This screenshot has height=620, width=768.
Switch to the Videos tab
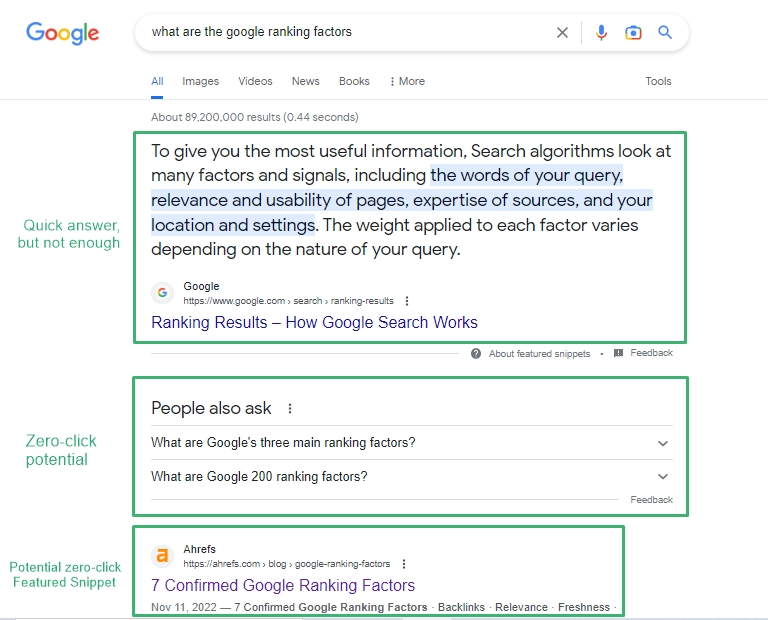click(255, 81)
